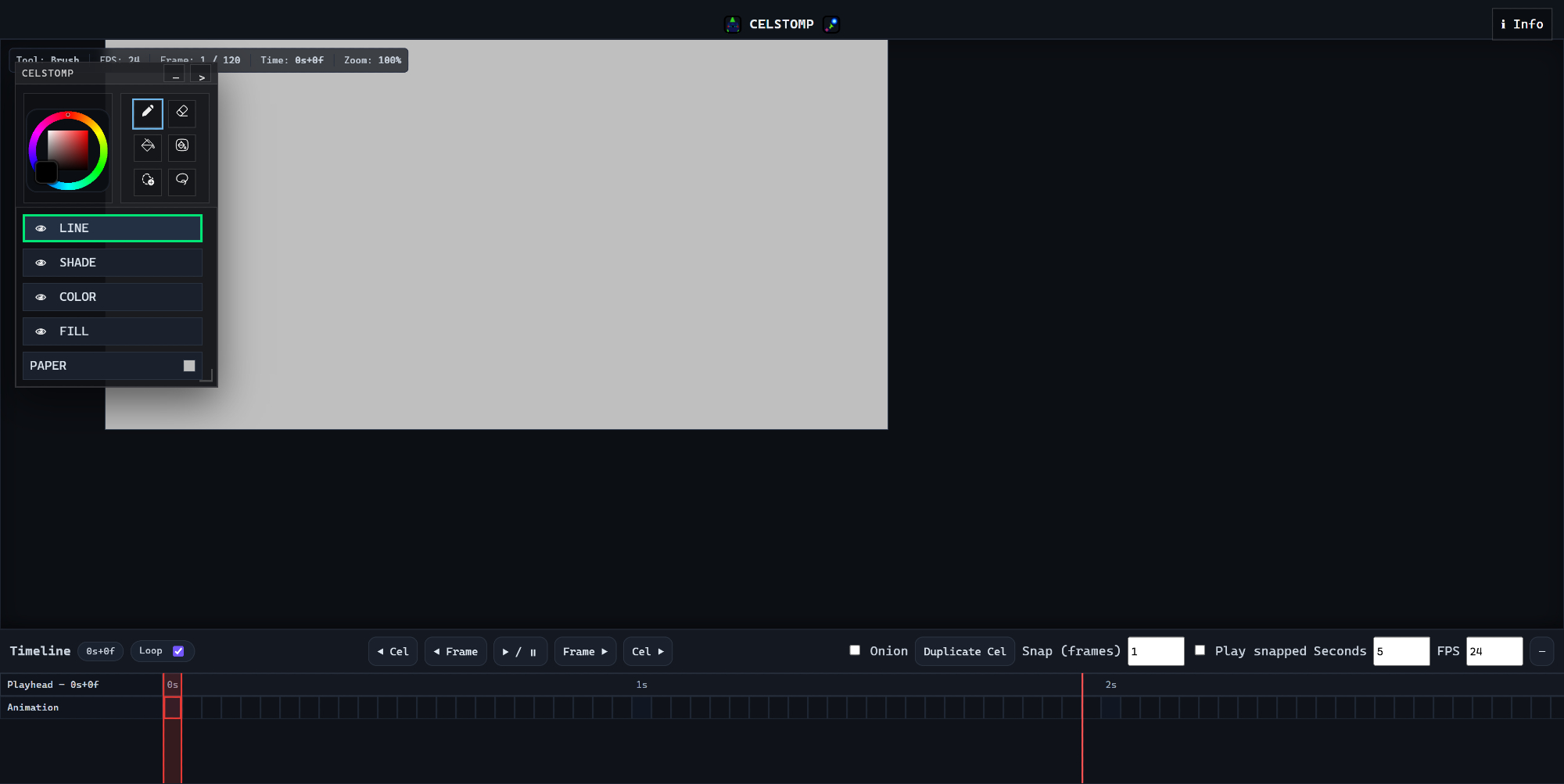Disable the Loop checkbox

[x=178, y=651]
